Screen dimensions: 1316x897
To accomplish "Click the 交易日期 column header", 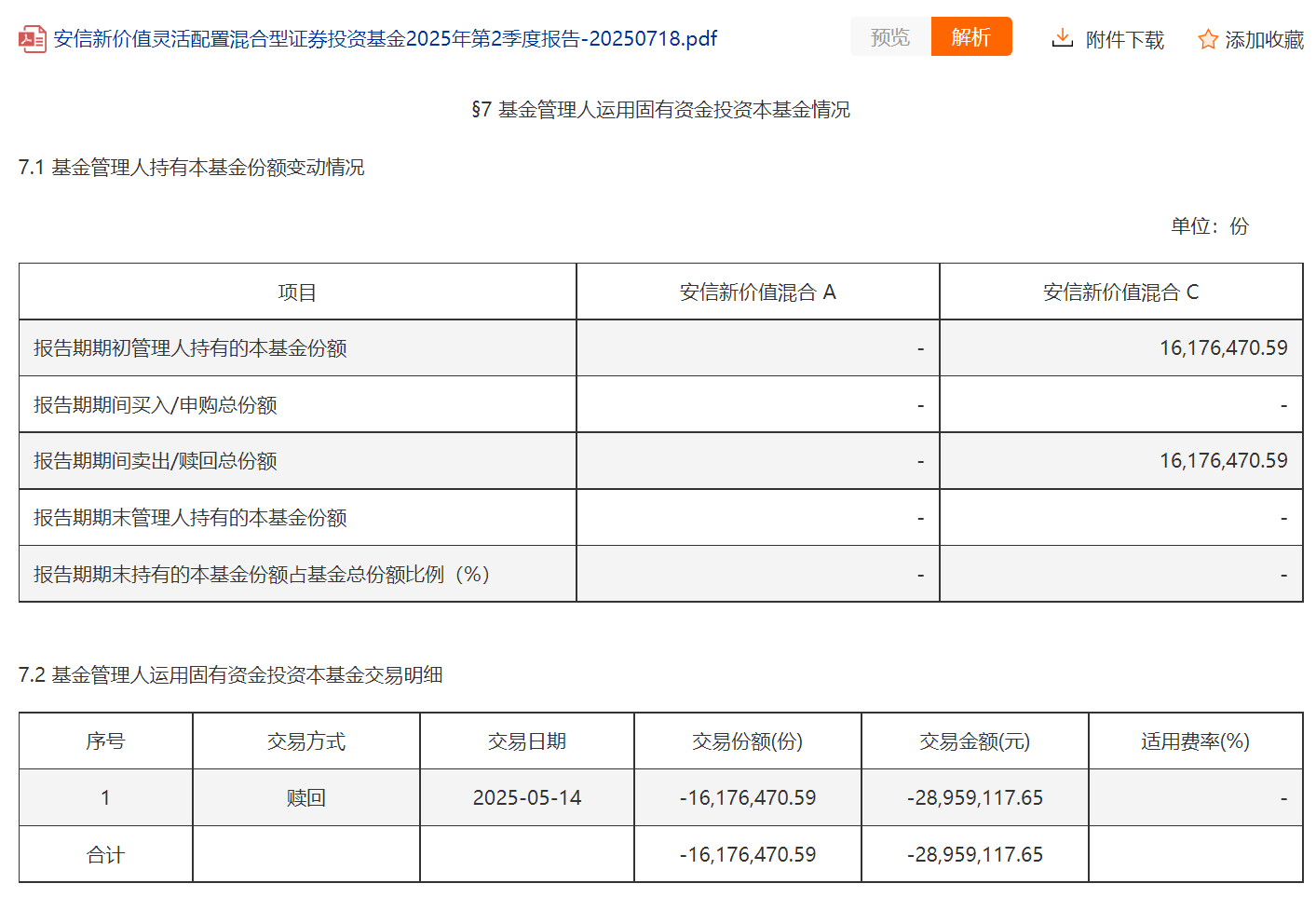I will [527, 741].
